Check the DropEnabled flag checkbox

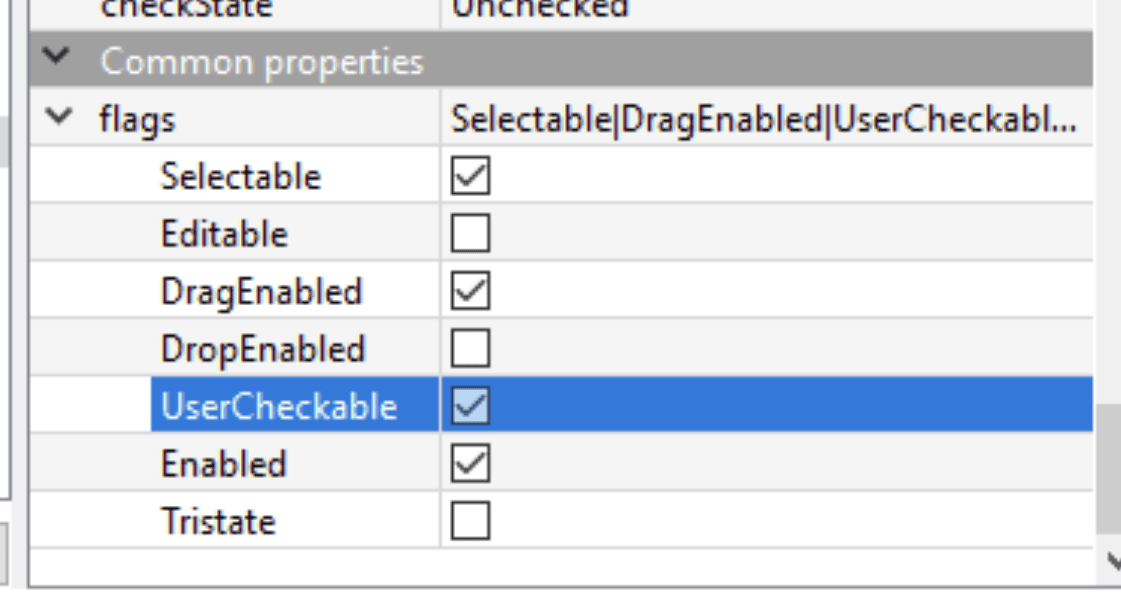[470, 348]
